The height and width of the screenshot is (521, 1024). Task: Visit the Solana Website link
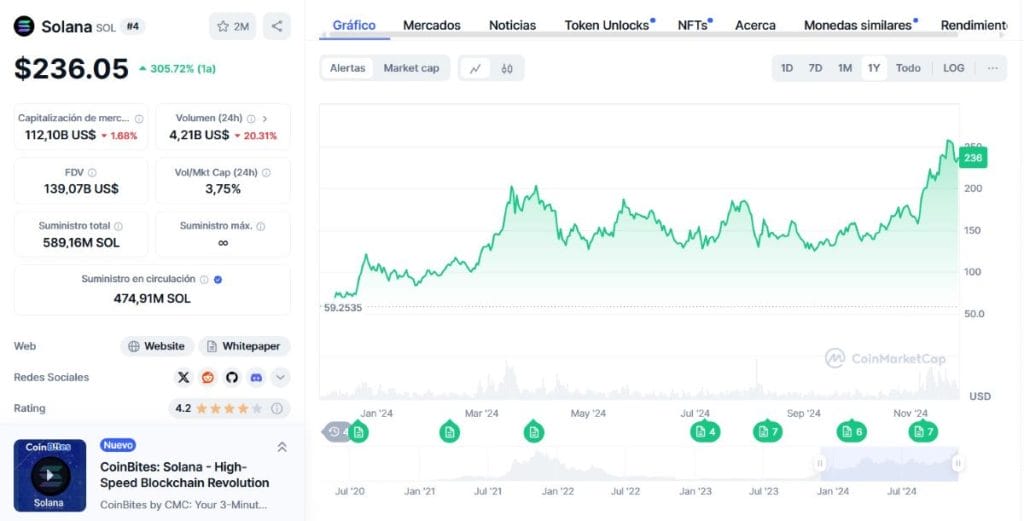(157, 346)
